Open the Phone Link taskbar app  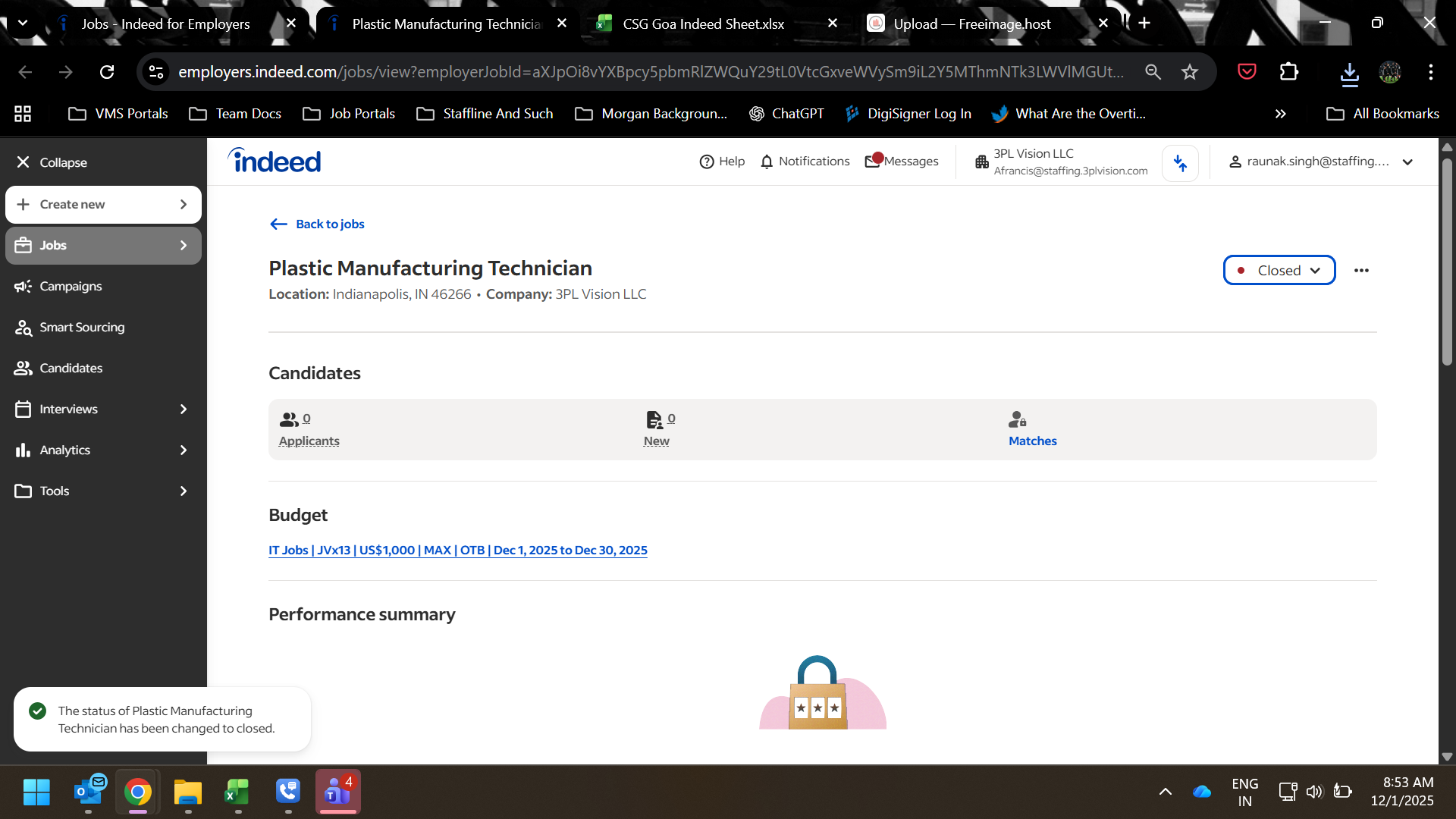tap(287, 792)
